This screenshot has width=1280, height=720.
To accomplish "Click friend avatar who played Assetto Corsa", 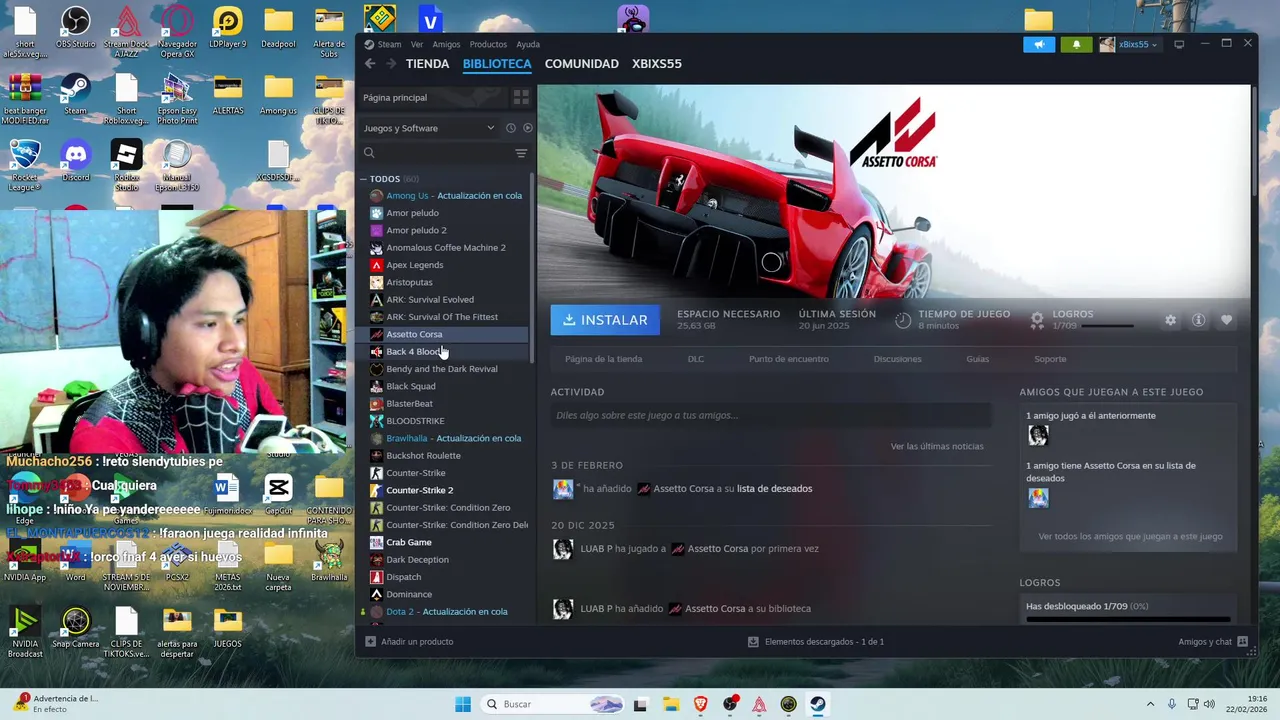I will [x=1038, y=435].
